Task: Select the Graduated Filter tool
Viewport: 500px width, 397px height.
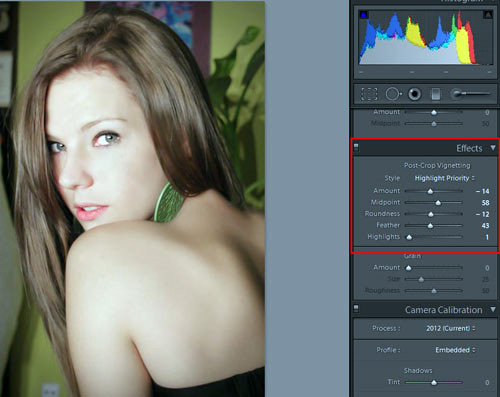Action: pyautogui.click(x=436, y=94)
